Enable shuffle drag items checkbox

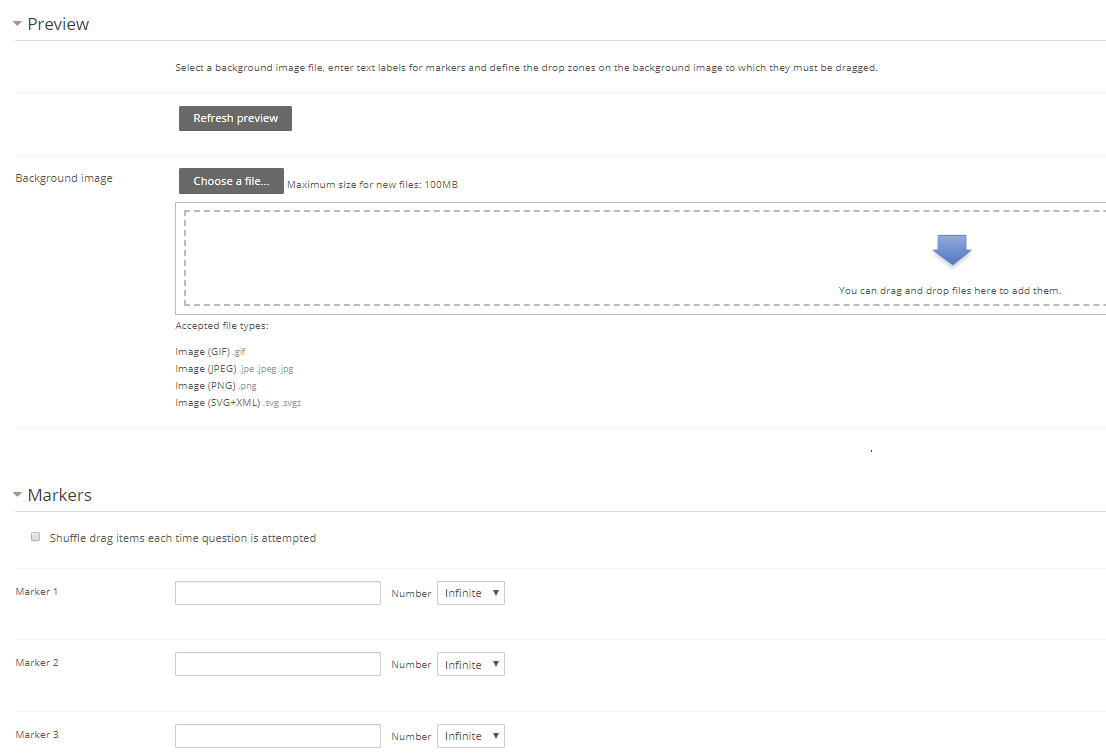(35, 537)
